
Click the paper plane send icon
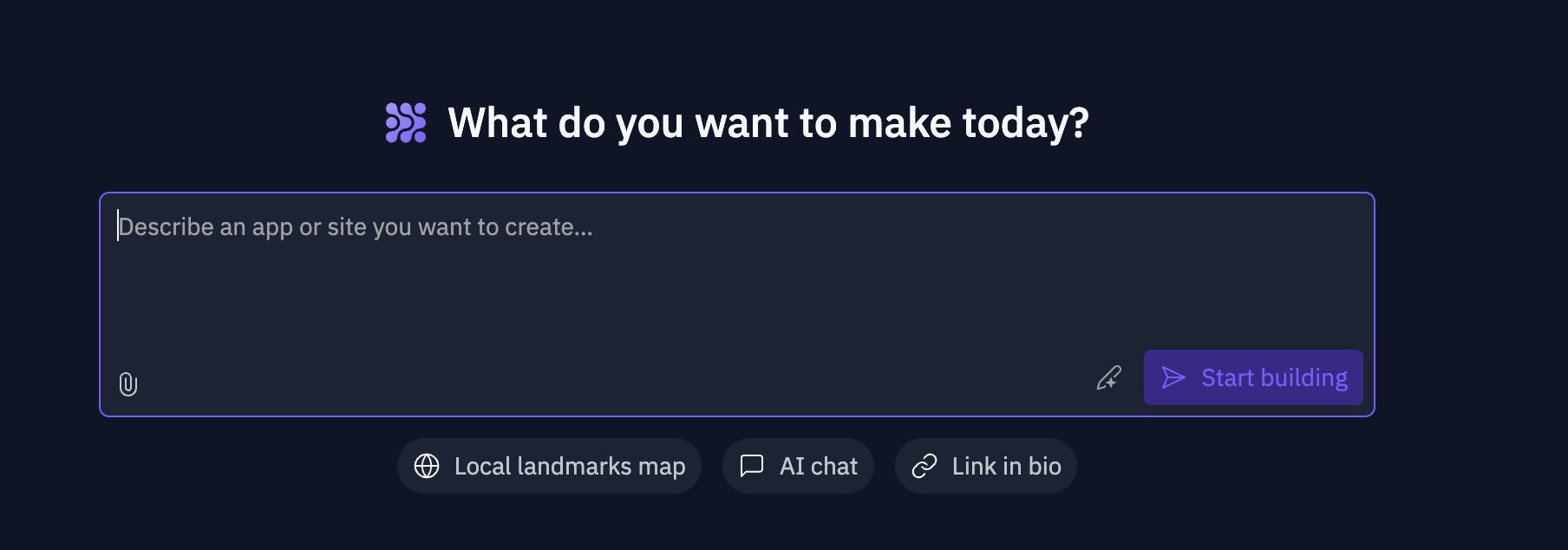point(1173,377)
